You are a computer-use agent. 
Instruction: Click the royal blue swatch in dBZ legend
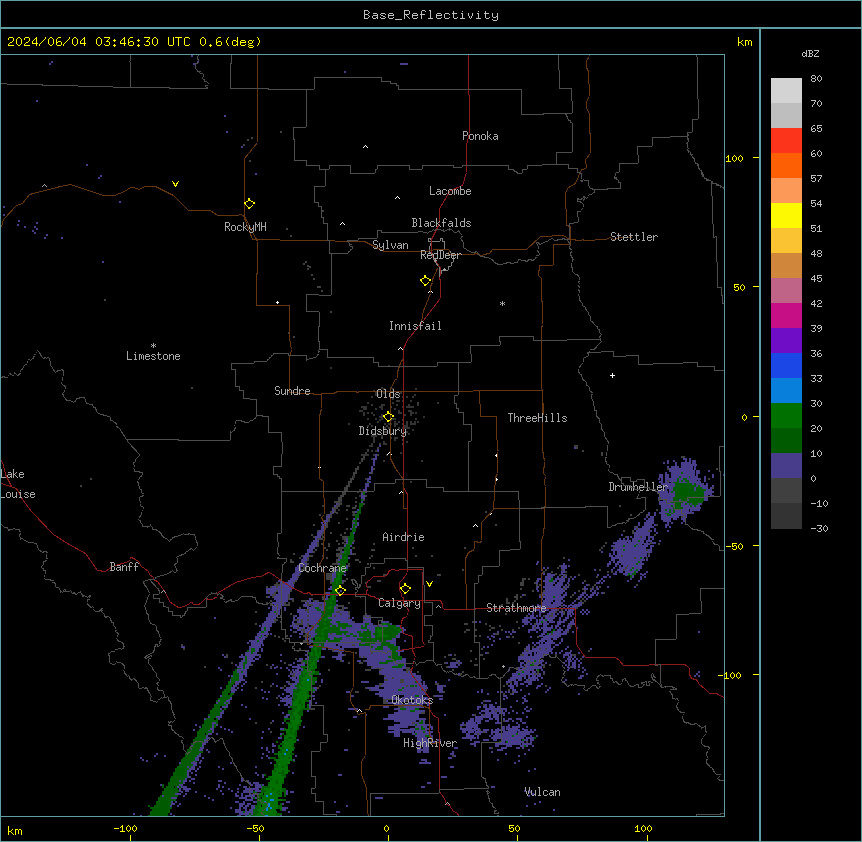click(x=786, y=365)
